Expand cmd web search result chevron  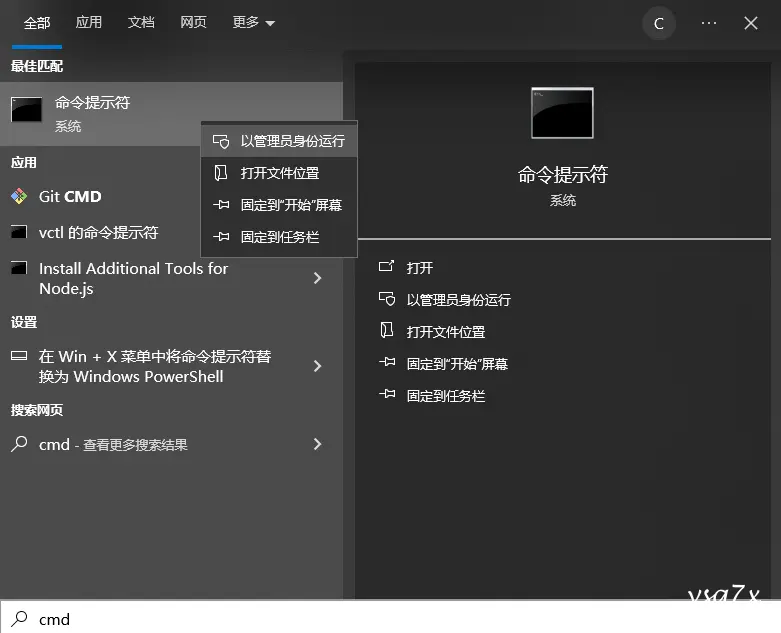317,444
